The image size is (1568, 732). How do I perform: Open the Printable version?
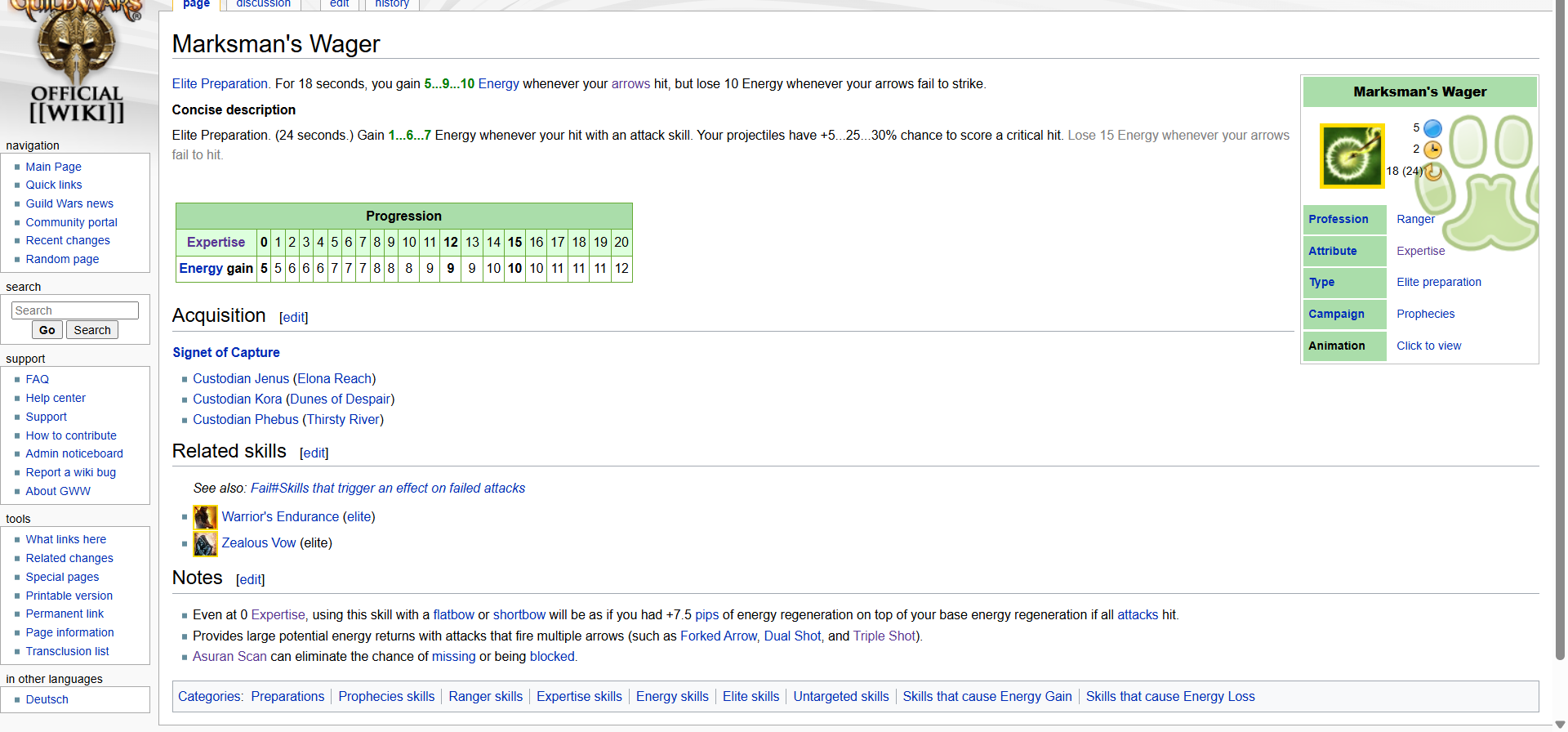pyautogui.click(x=69, y=596)
